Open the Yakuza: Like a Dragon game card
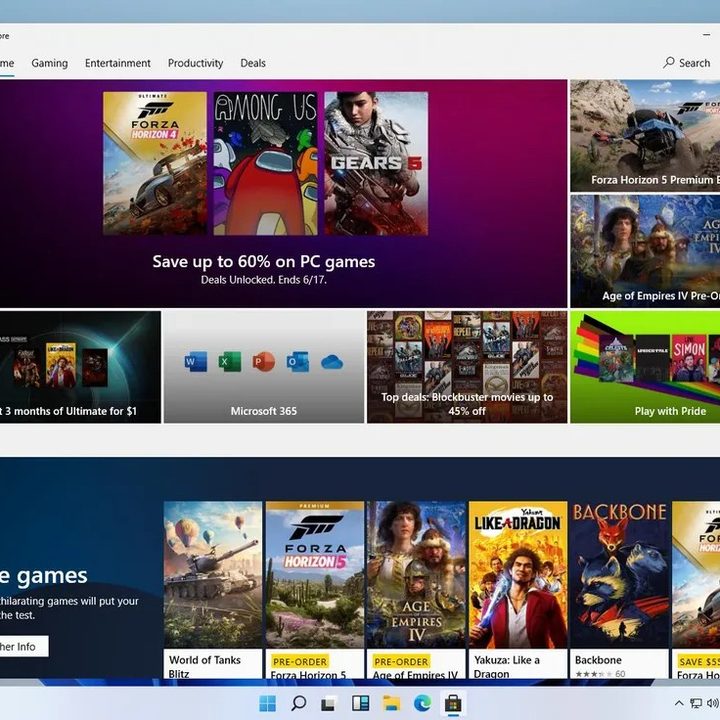Image resolution: width=720 pixels, height=720 pixels. coord(518,590)
